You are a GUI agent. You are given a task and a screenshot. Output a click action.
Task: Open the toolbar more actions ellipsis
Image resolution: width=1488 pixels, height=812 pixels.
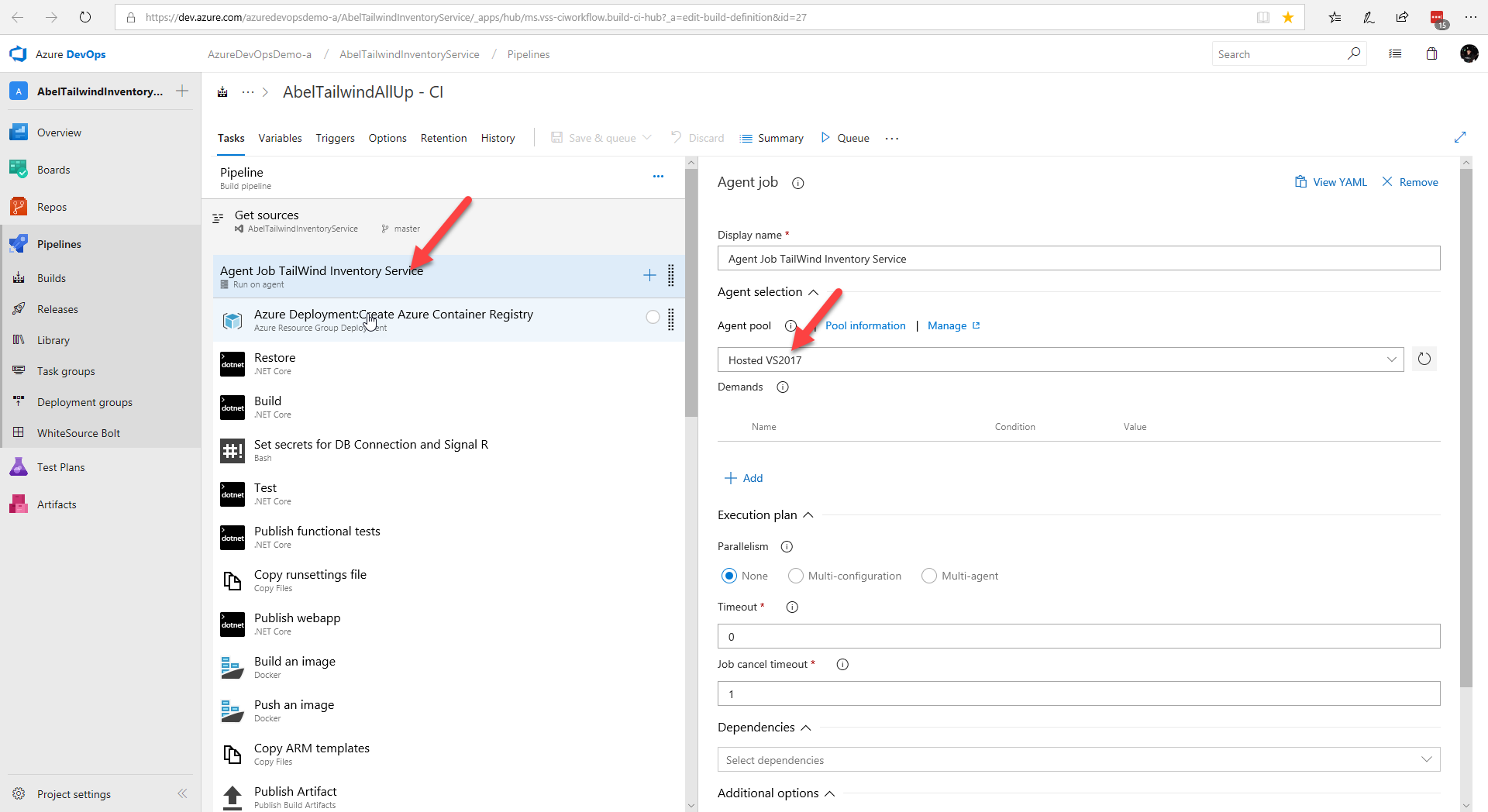pyautogui.click(x=892, y=138)
